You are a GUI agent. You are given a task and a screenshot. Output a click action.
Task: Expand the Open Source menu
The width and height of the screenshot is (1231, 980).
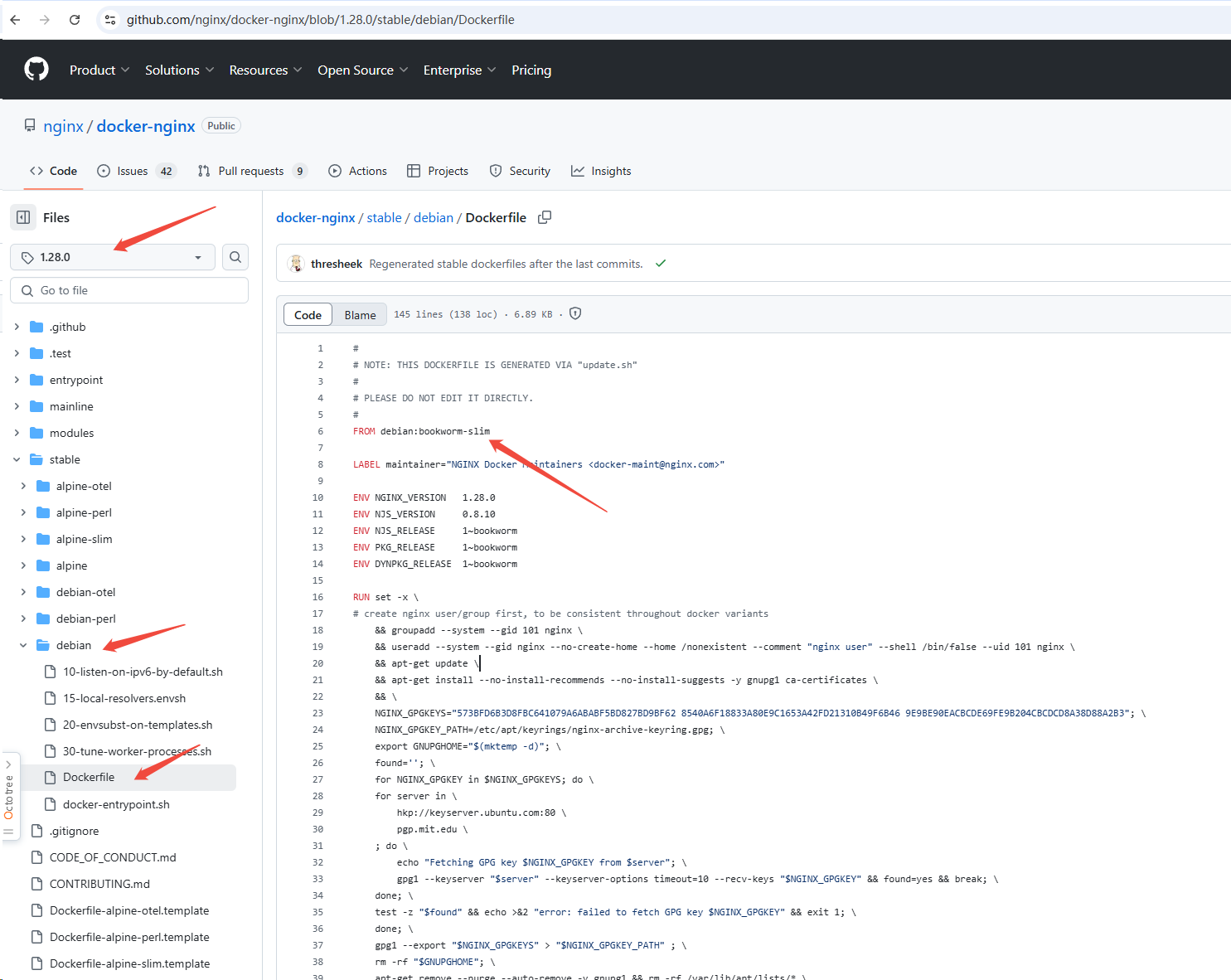pos(363,70)
